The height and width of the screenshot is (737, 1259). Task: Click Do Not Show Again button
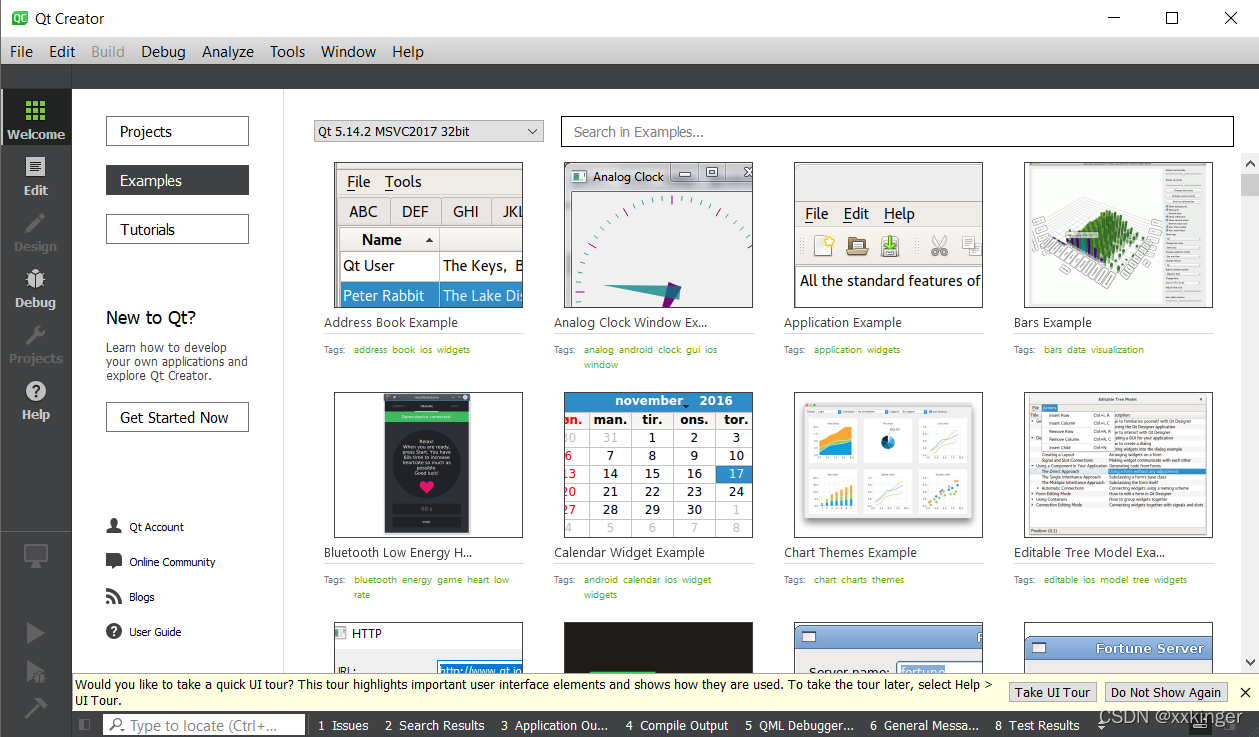click(1166, 692)
